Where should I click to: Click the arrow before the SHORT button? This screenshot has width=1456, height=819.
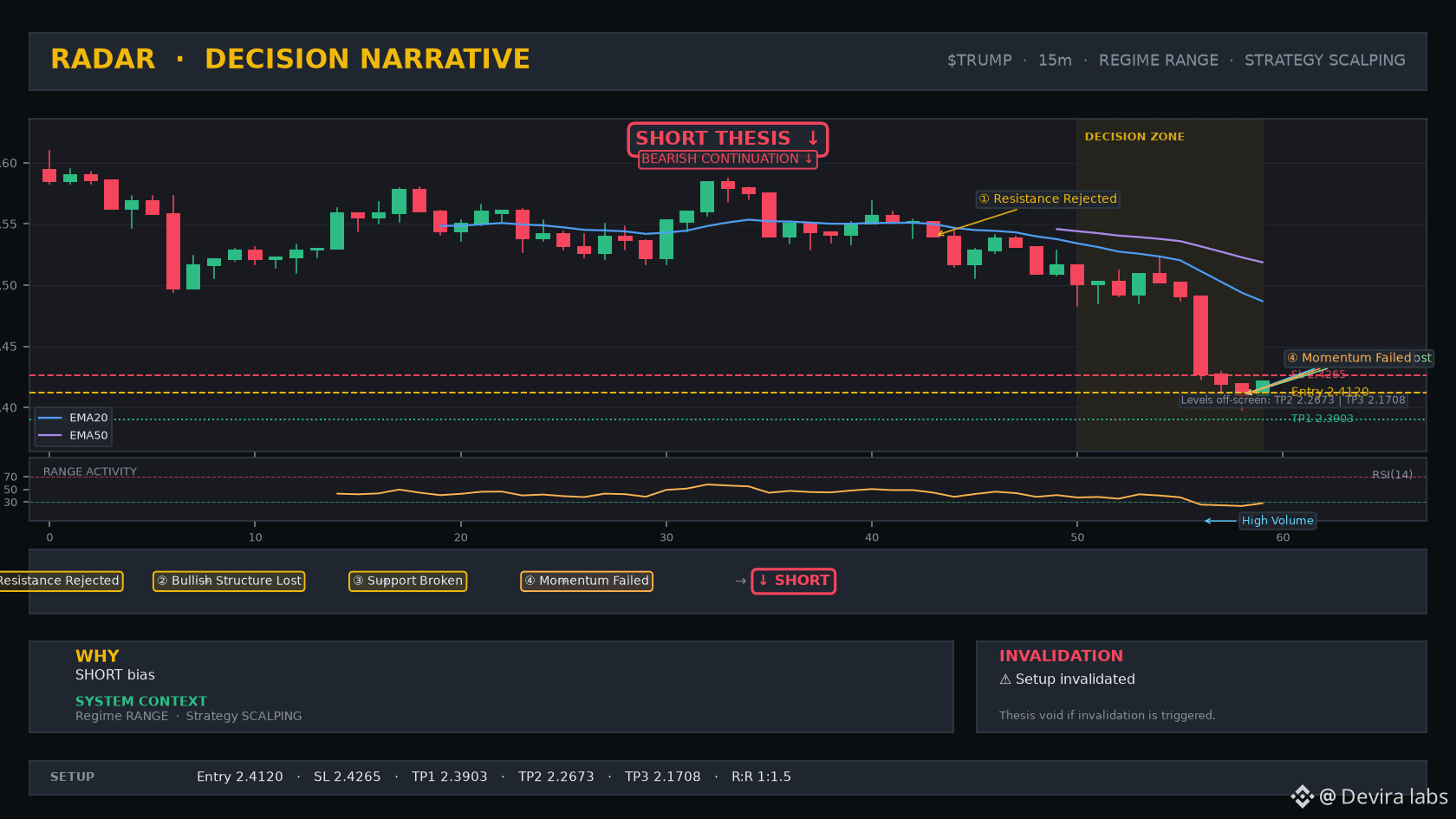pyautogui.click(x=741, y=581)
